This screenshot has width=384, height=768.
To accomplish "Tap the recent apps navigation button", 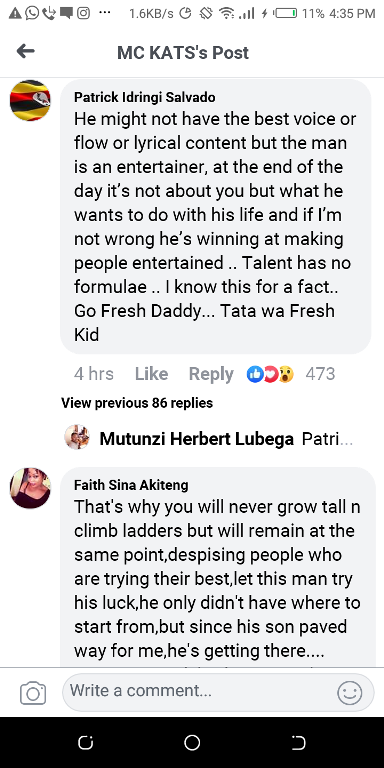I will click(x=85, y=743).
